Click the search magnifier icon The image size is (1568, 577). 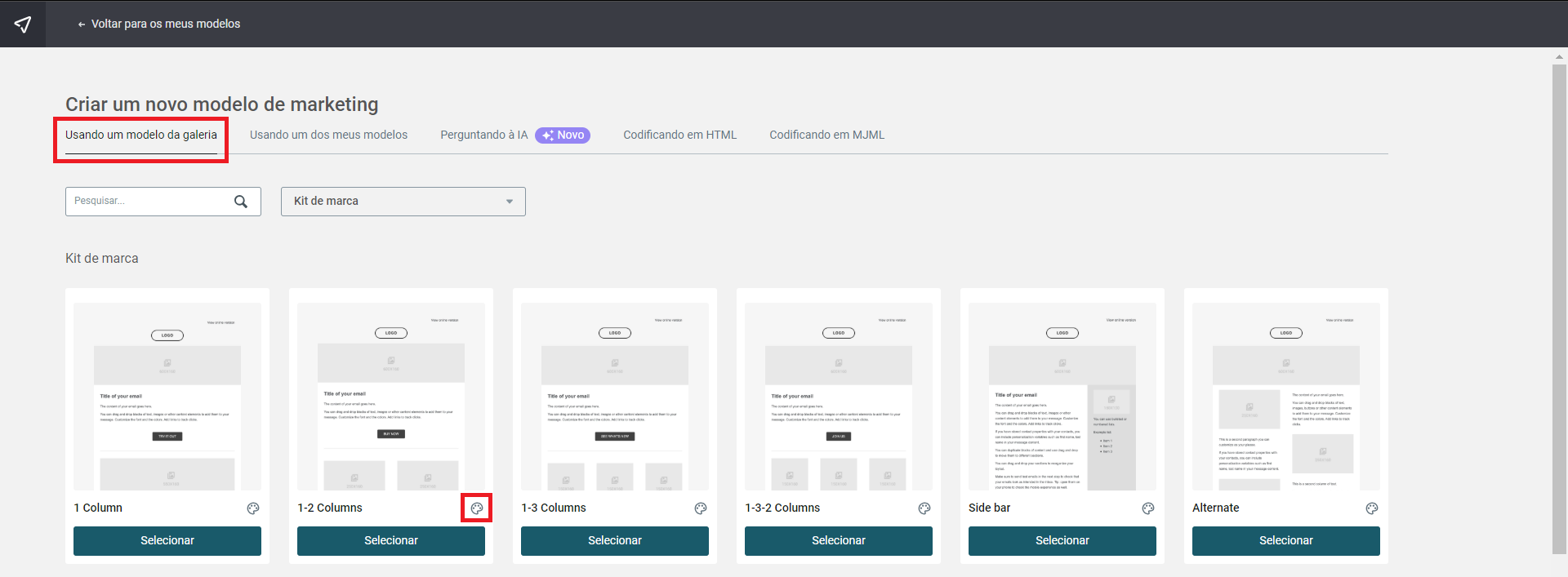[241, 202]
